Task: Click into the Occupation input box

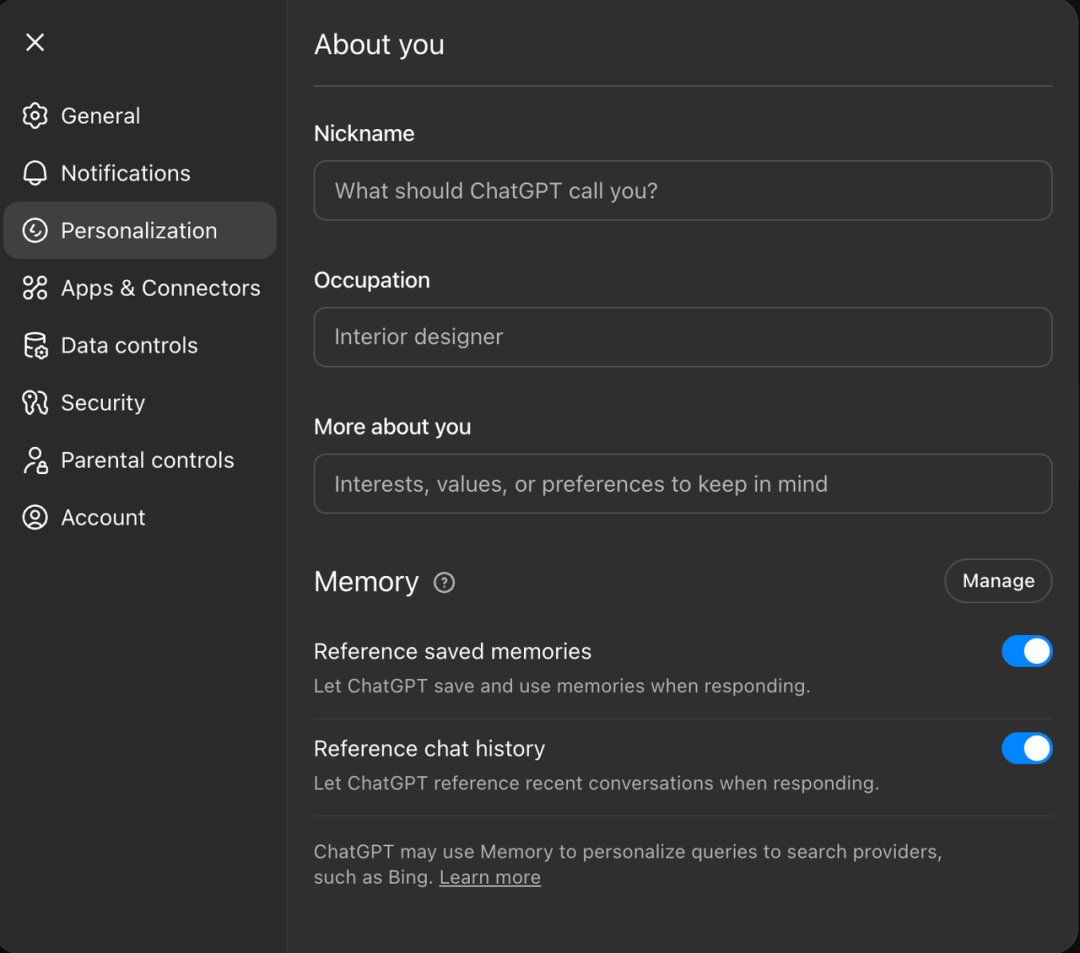Action: [682, 337]
